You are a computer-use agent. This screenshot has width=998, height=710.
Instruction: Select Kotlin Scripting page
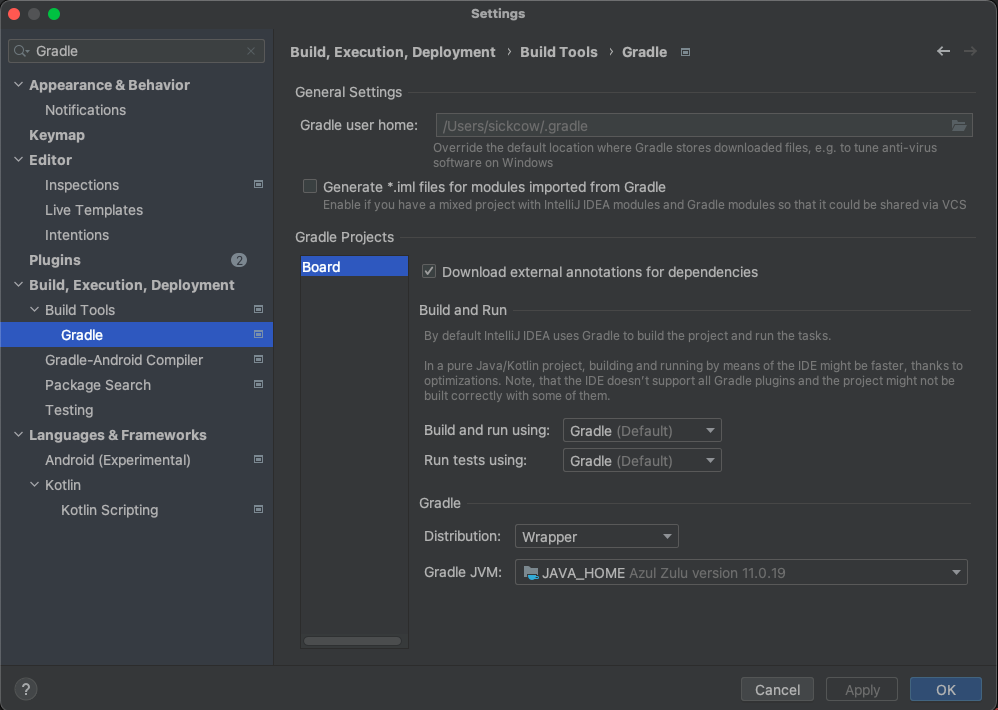[109, 510]
